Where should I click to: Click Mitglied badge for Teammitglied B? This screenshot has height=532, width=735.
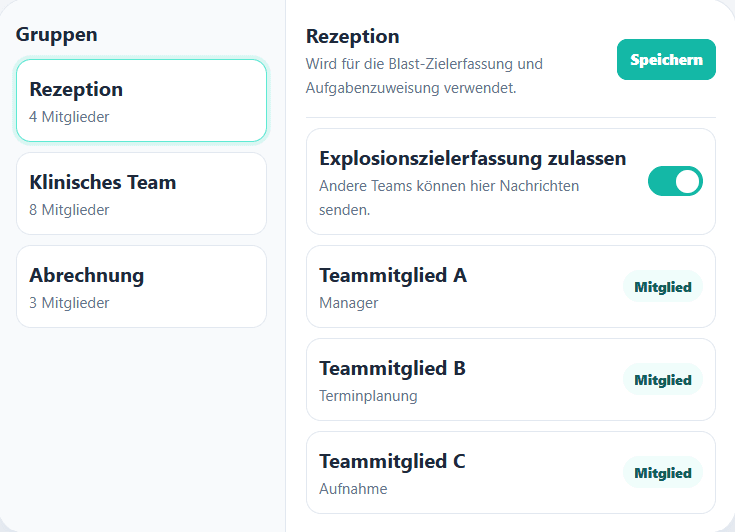coord(663,380)
